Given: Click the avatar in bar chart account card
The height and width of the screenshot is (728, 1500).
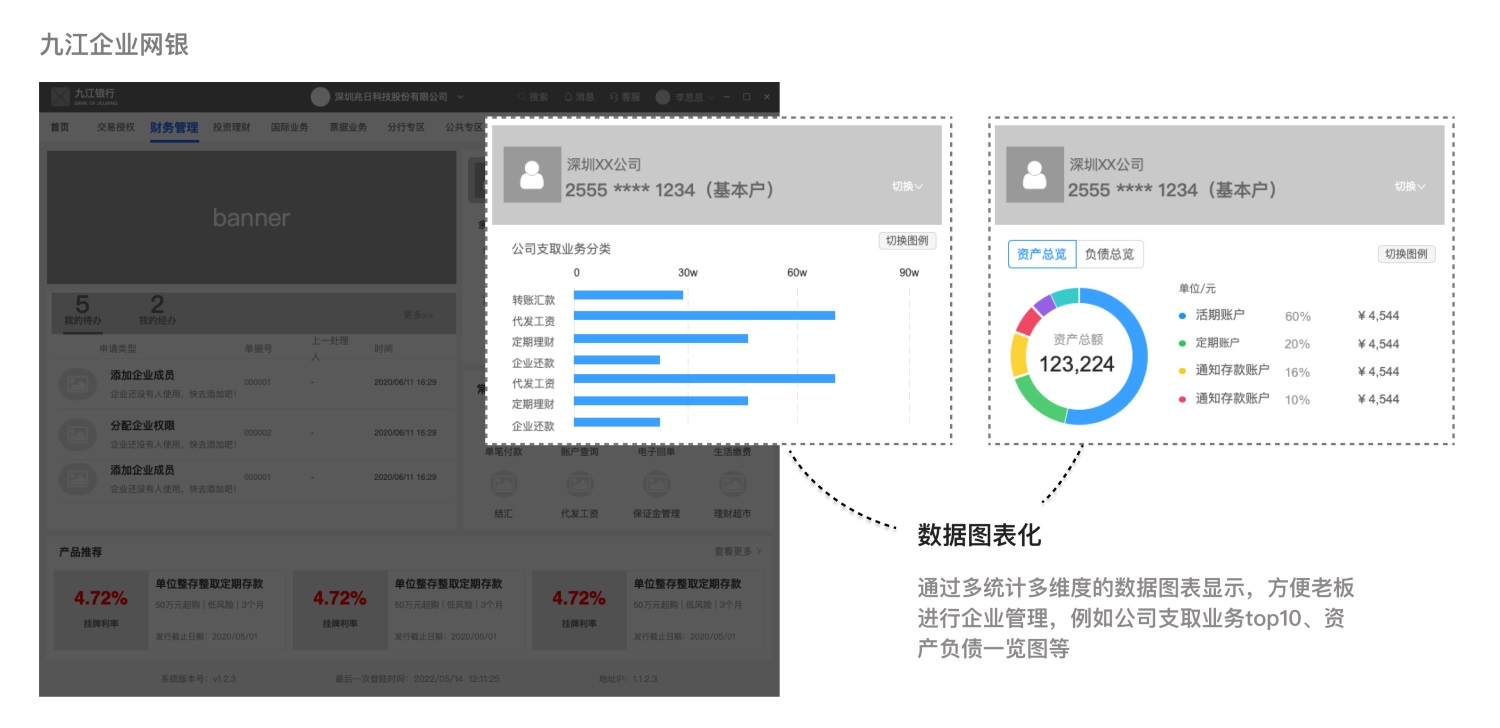Looking at the screenshot, I should (532, 175).
